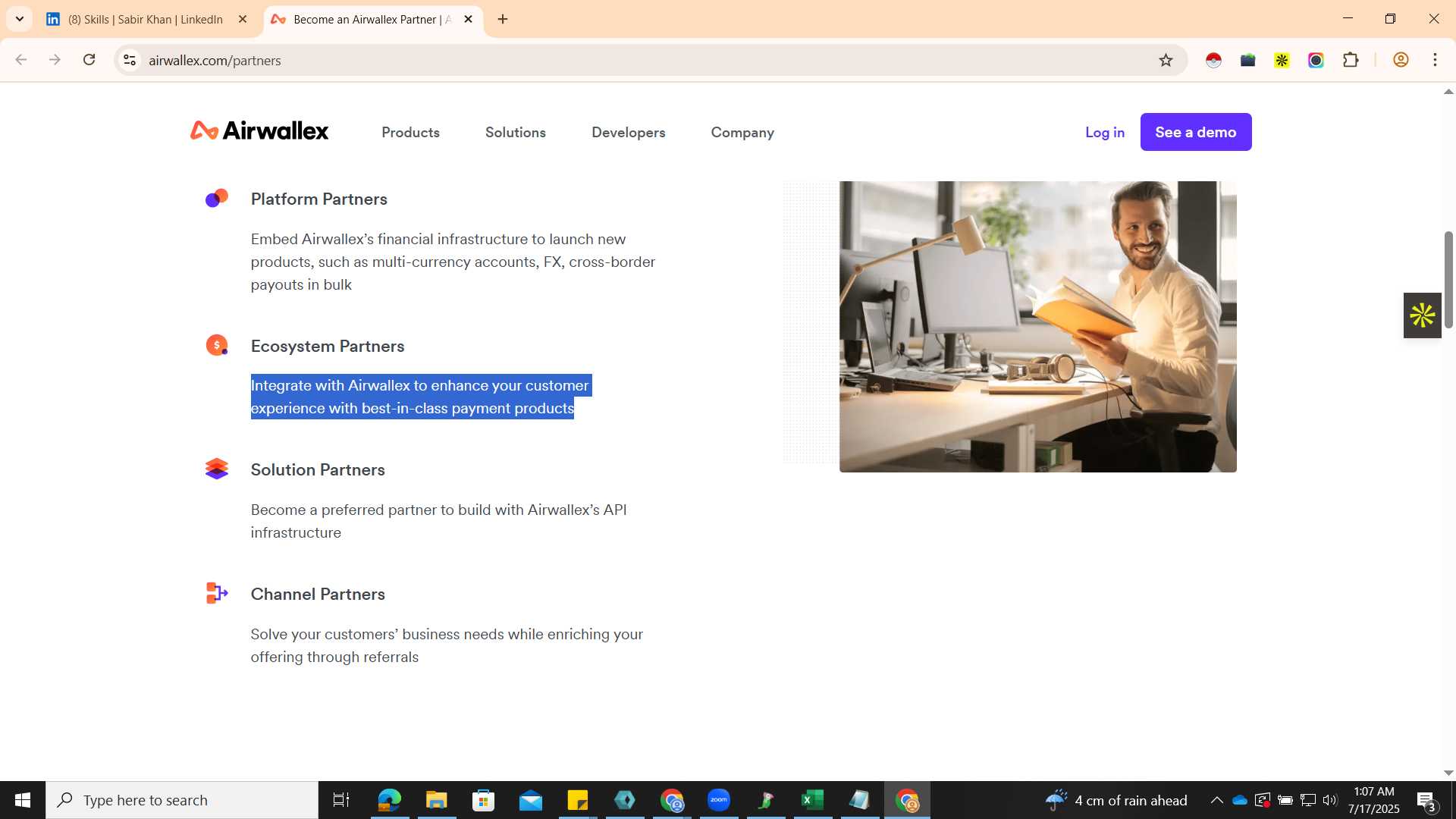Open Sticky Notes from taskbar
Image resolution: width=1456 pixels, height=819 pixels.
[x=578, y=800]
